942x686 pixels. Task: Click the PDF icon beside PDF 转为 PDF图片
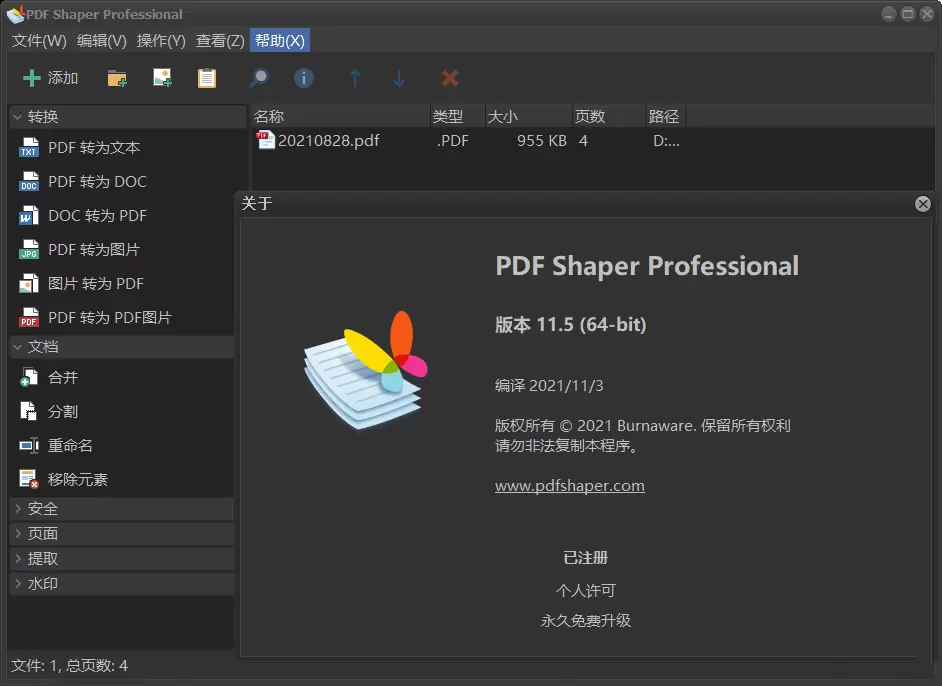pyautogui.click(x=29, y=317)
